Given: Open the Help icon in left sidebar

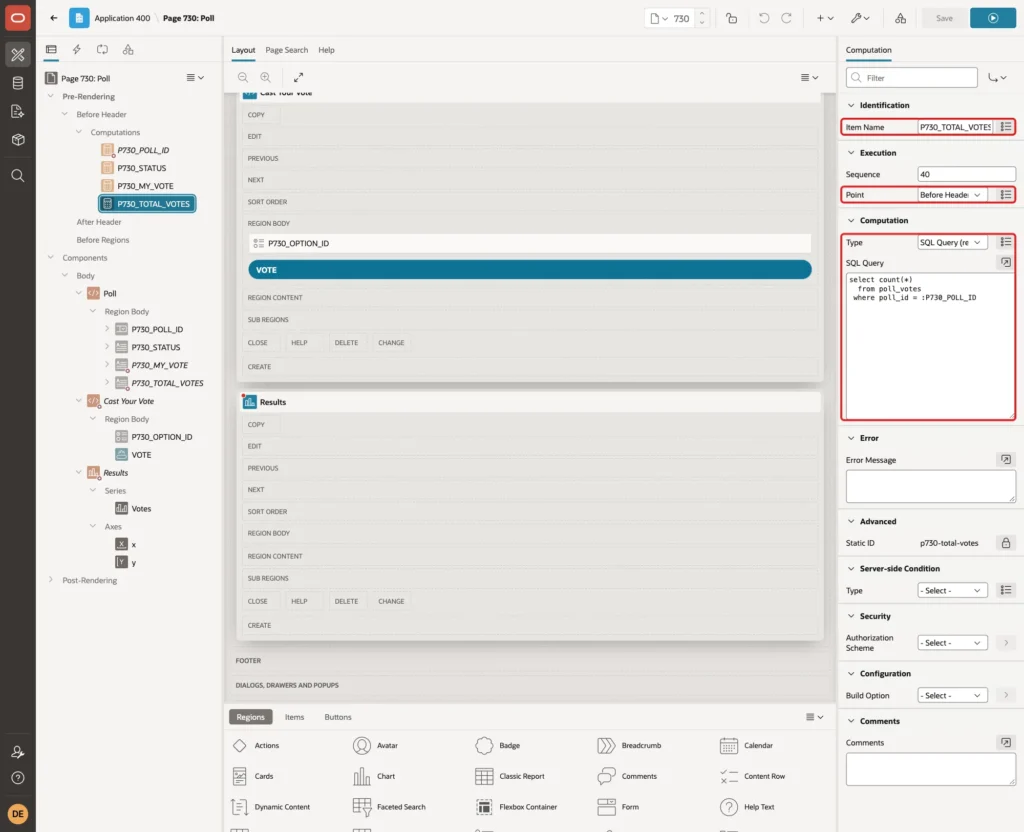Looking at the screenshot, I should coord(18,778).
